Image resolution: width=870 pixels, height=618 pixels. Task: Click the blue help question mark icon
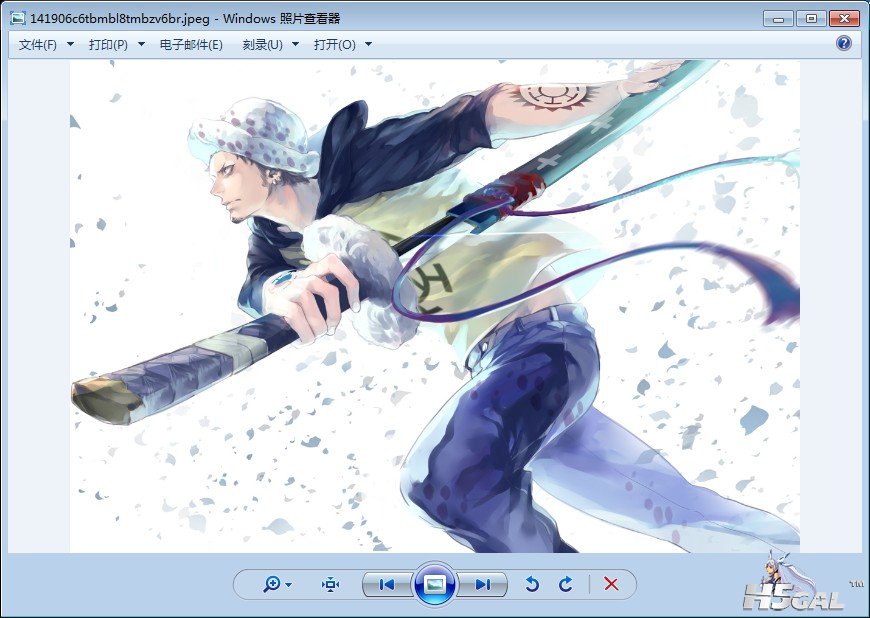(843, 43)
